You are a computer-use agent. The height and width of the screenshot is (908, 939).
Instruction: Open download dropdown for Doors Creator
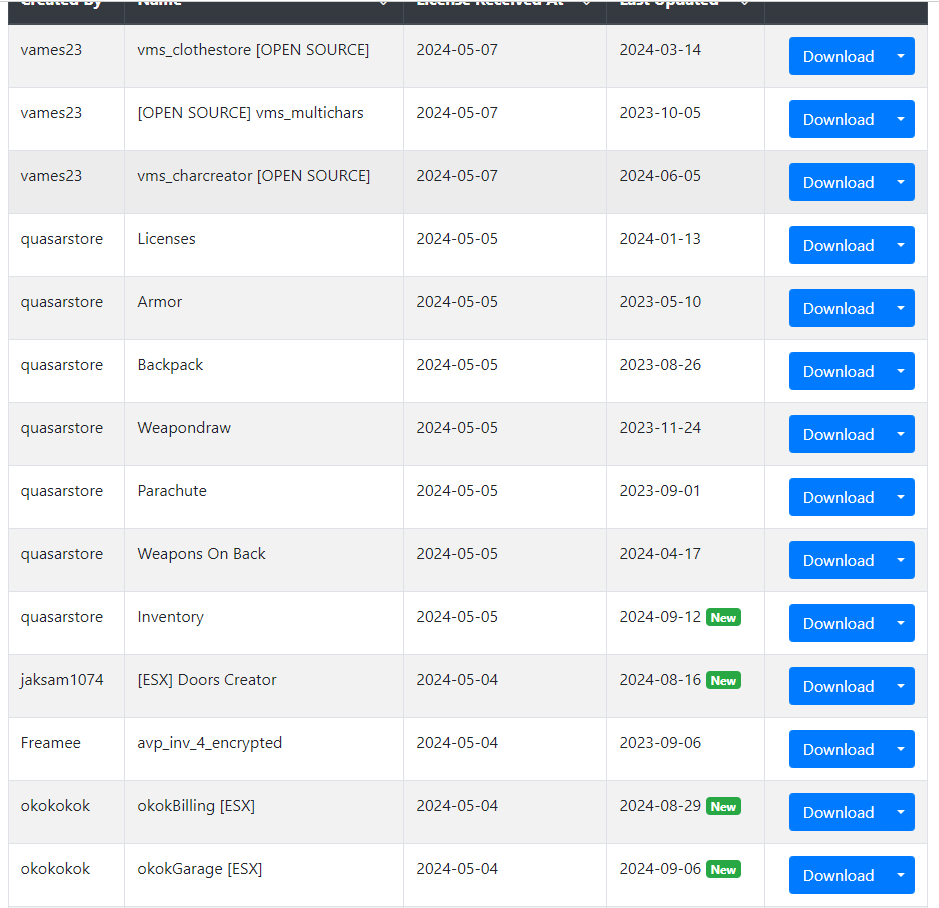click(901, 686)
